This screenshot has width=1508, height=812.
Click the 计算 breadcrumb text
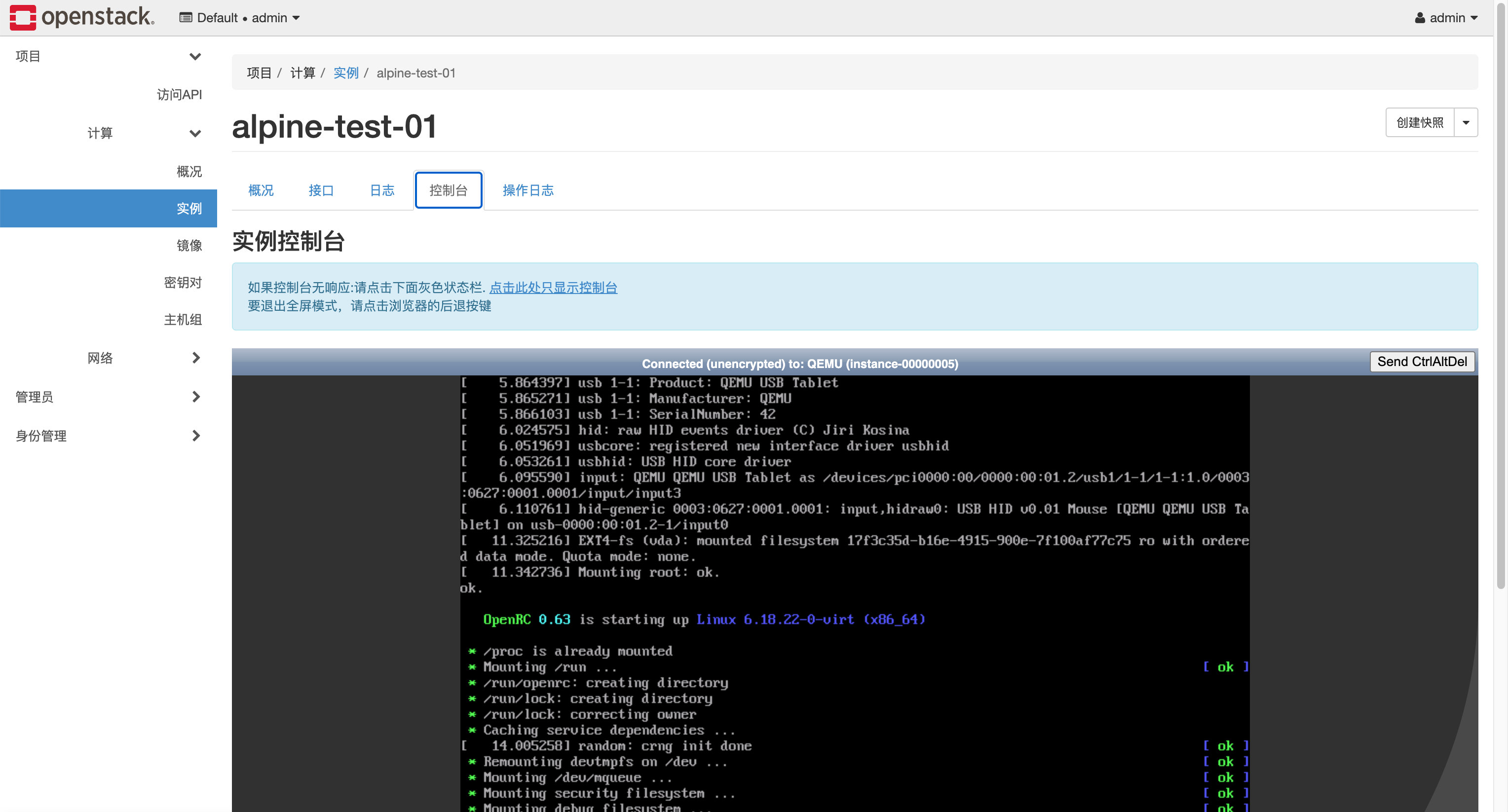302,73
